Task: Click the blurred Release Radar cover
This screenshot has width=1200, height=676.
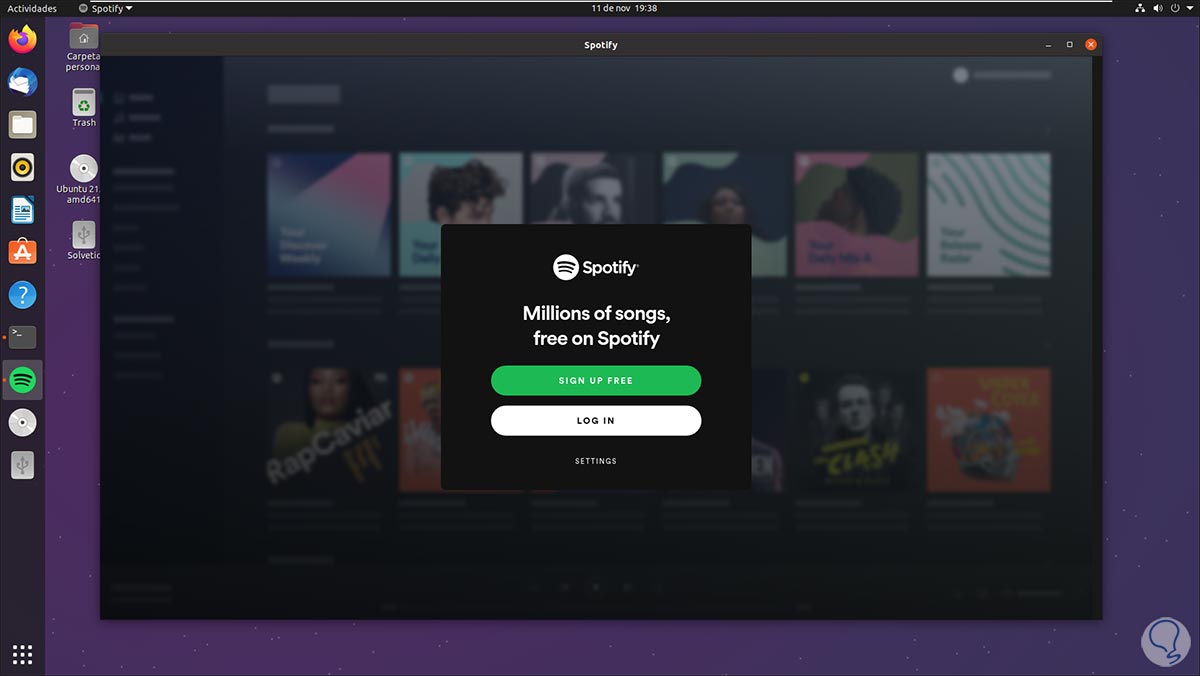Action: coord(988,214)
